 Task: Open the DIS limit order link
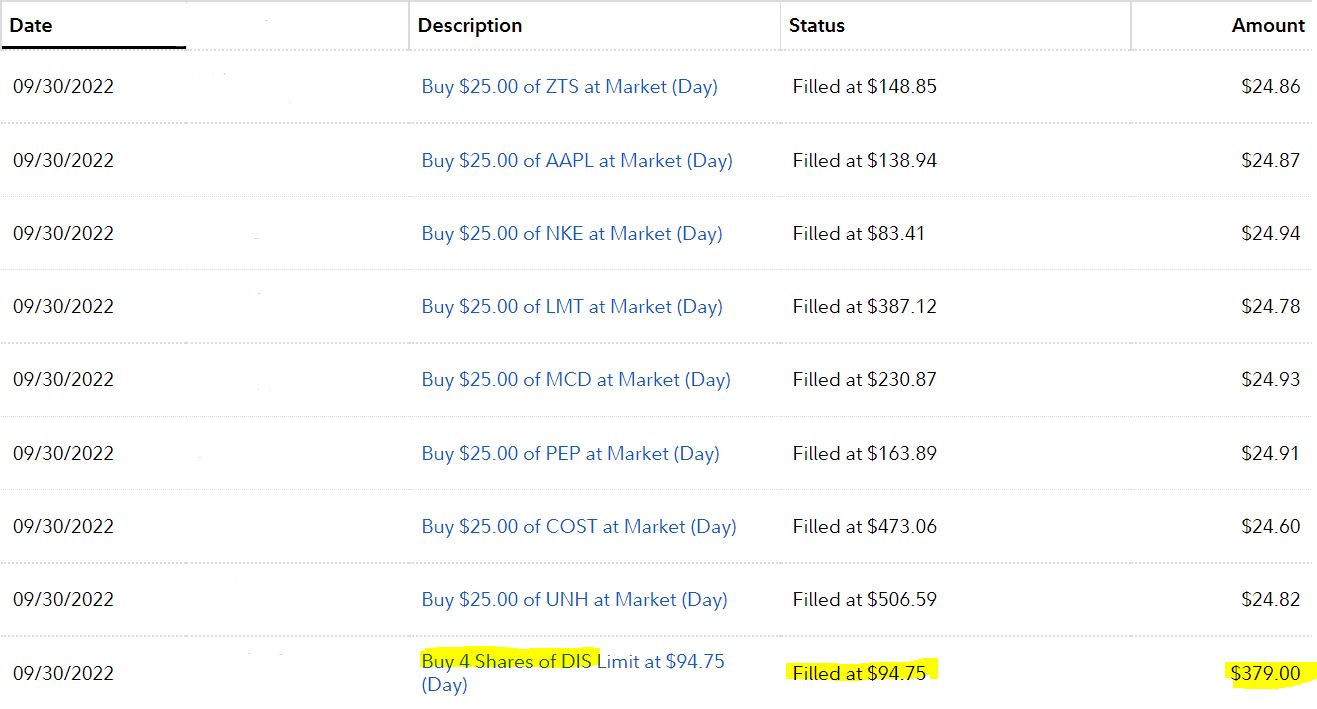point(573,672)
